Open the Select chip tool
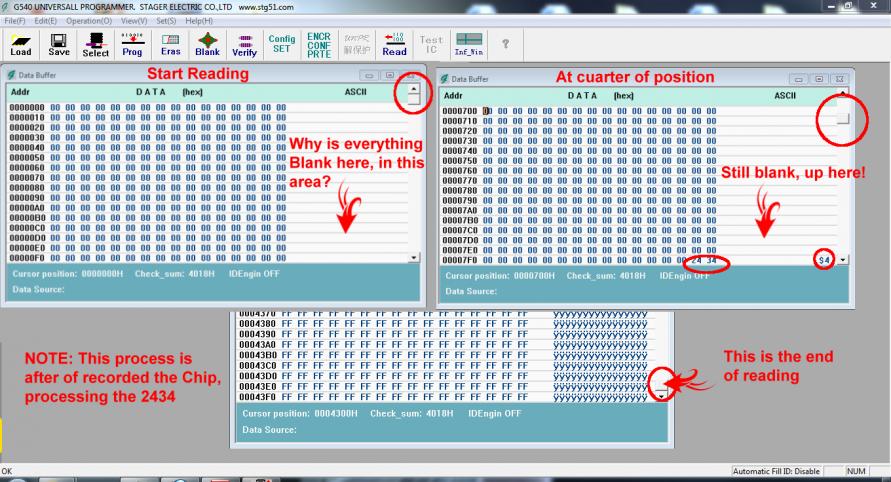 click(x=96, y=45)
